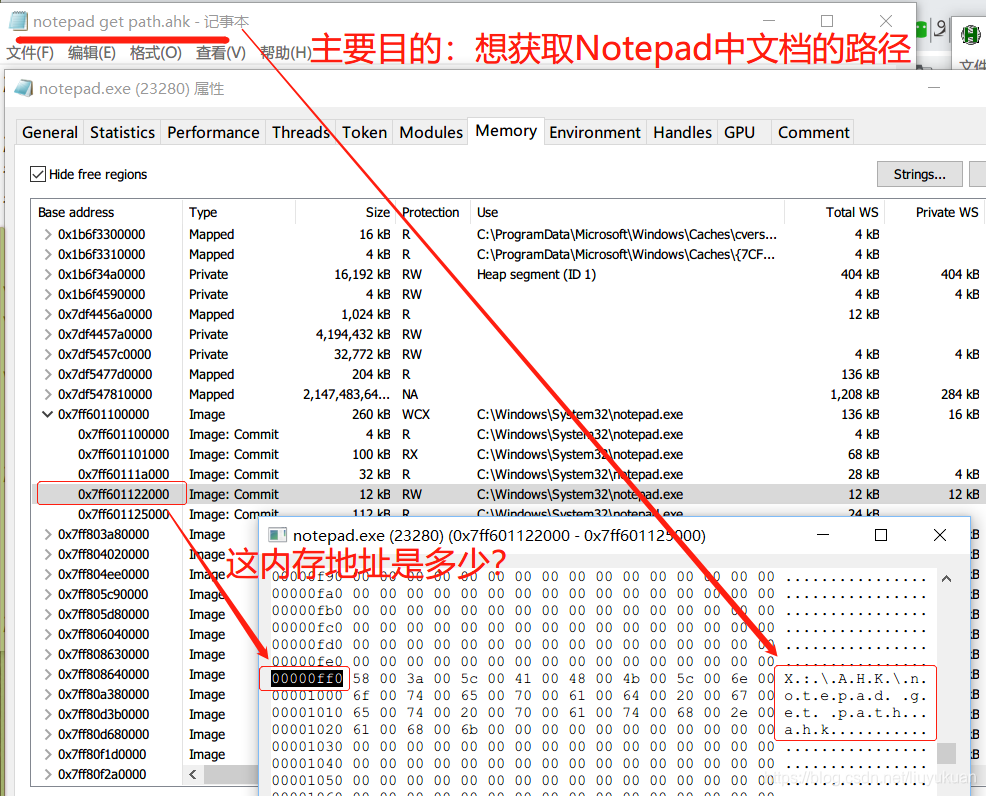Expand region 0x7ff803a80000
986x796 pixels.
tap(48, 534)
